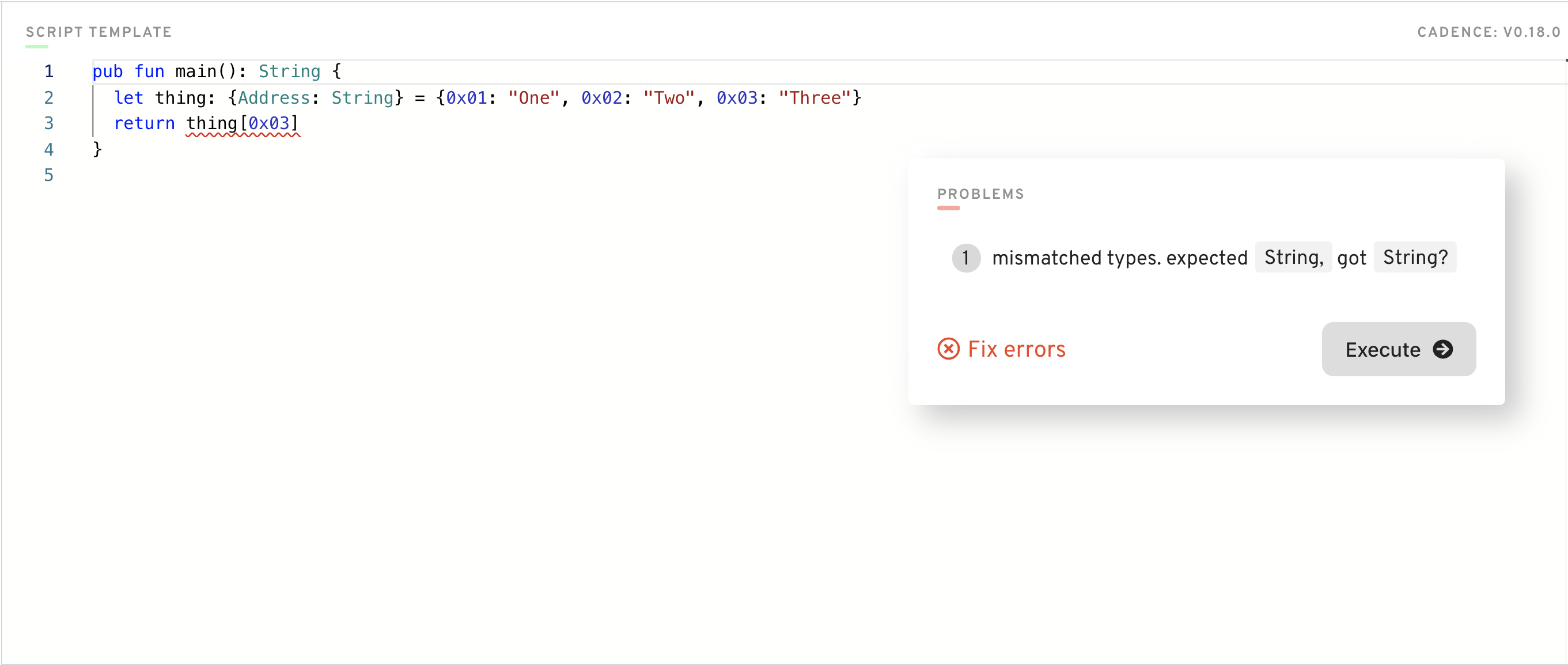Screen dimensions: 1568x665
Task: Click line number 5 in gutter
Action: click(49, 175)
